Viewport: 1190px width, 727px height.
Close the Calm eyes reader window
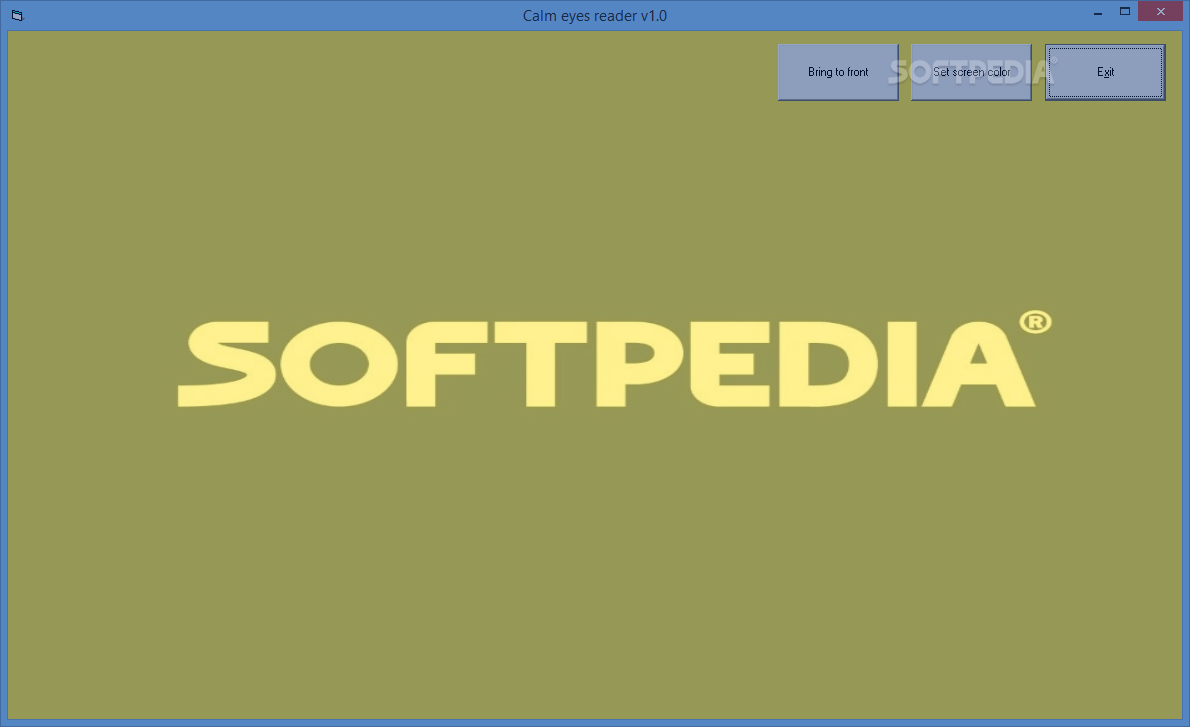[1160, 11]
